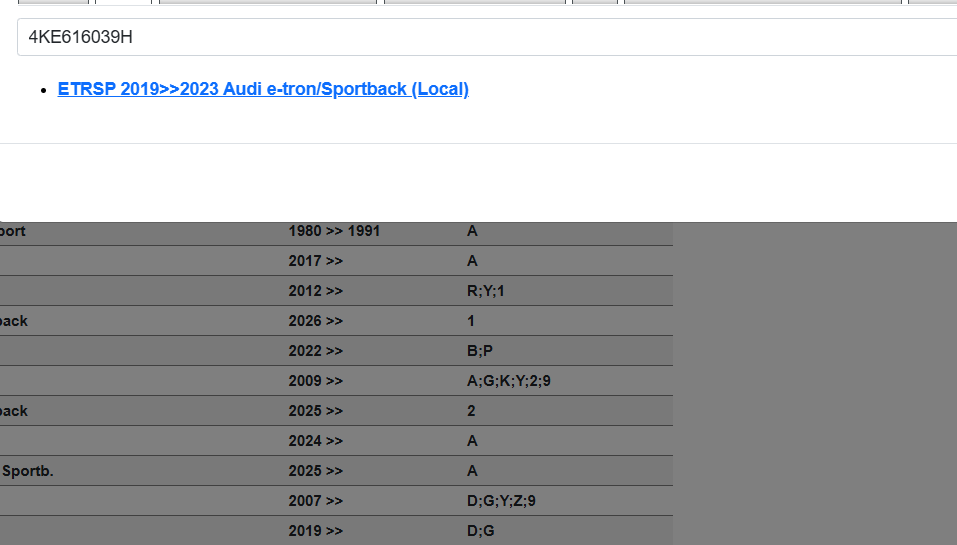This screenshot has width=957, height=545.
Task: Select the 2022 >> year entry
Action: tap(315, 351)
